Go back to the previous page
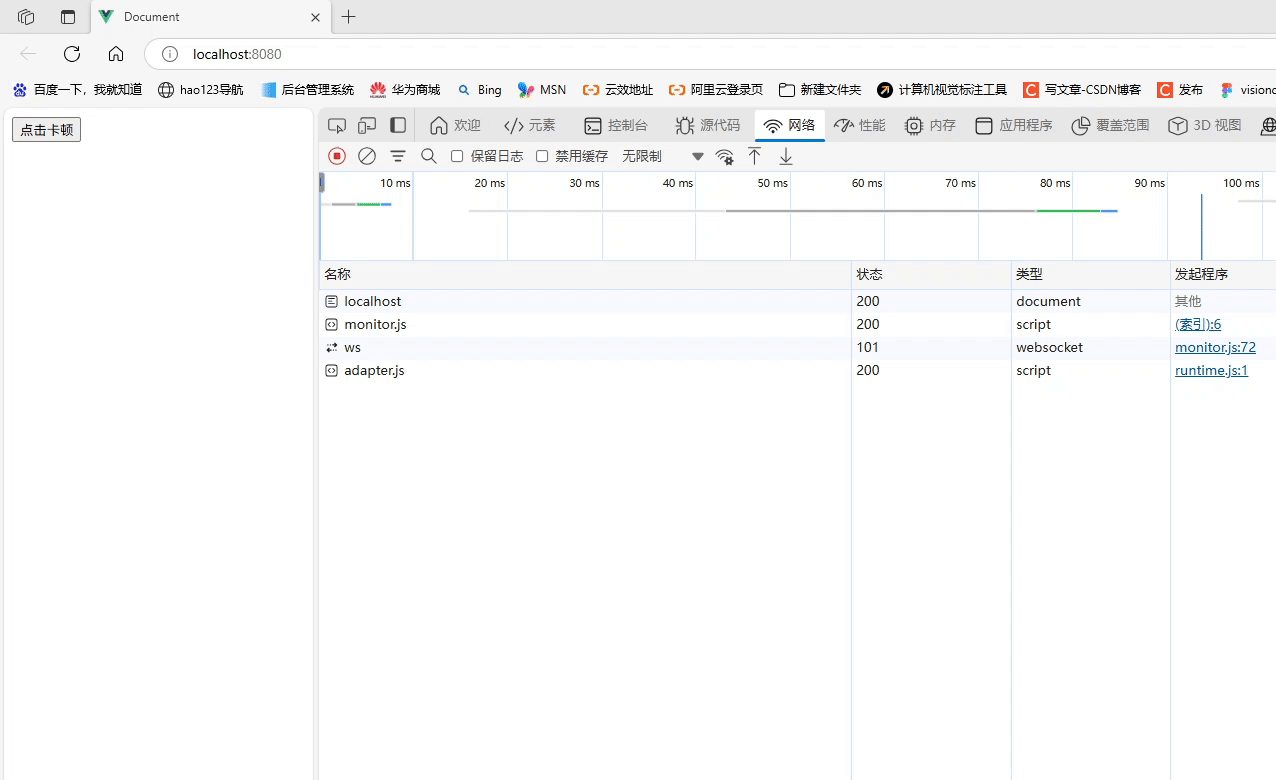 coord(28,54)
